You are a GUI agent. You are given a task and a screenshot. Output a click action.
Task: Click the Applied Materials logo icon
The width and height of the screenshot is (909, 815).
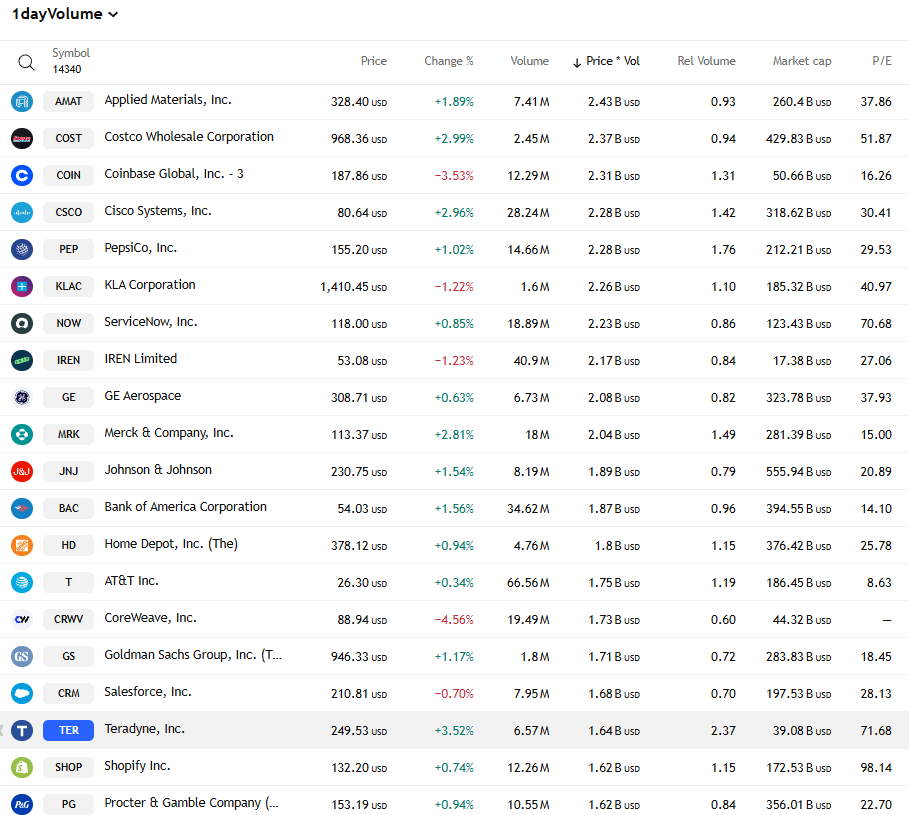point(22,101)
